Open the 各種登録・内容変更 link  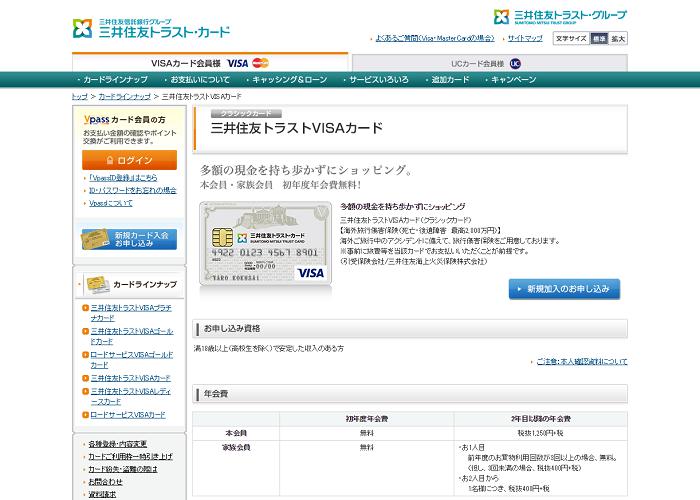(117, 444)
